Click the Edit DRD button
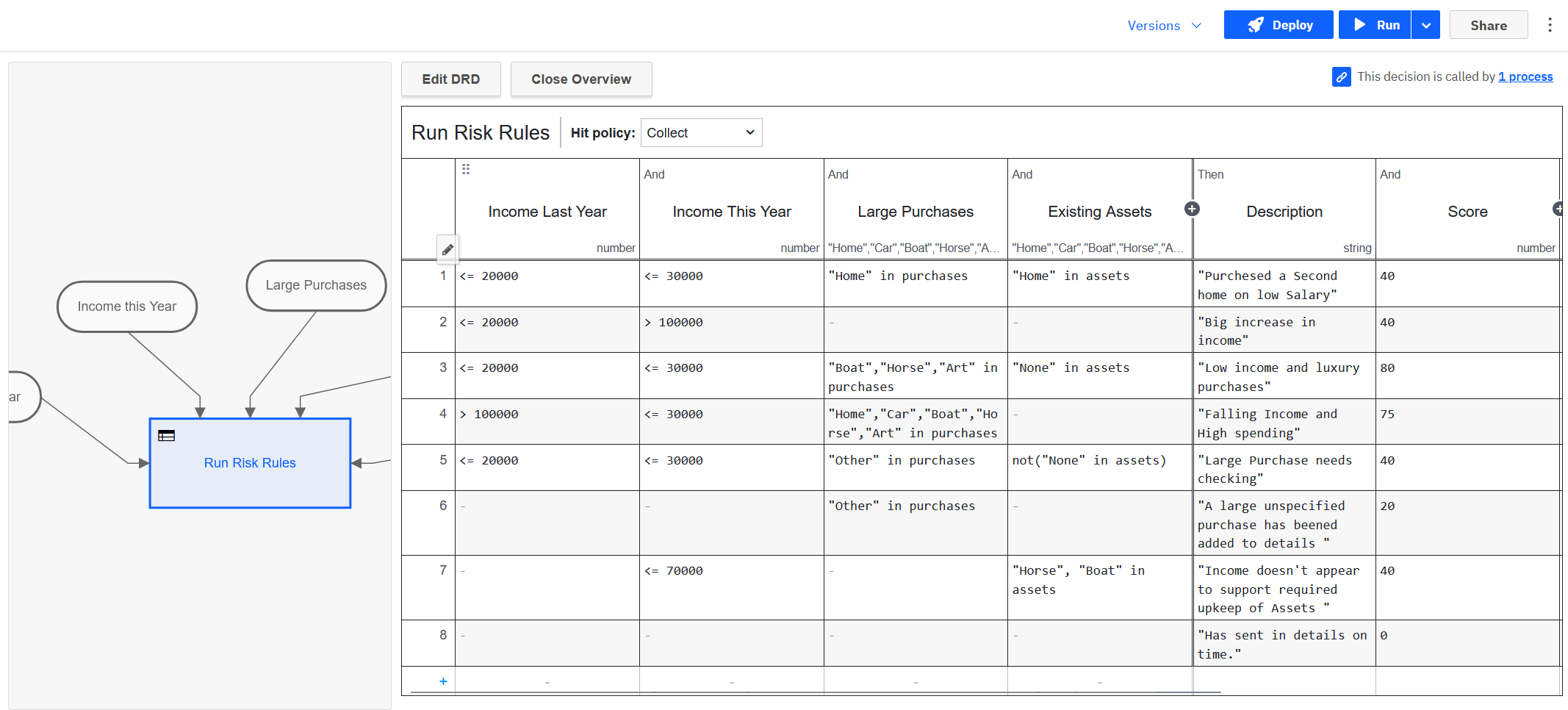The height and width of the screenshot is (710, 1568). [450, 79]
